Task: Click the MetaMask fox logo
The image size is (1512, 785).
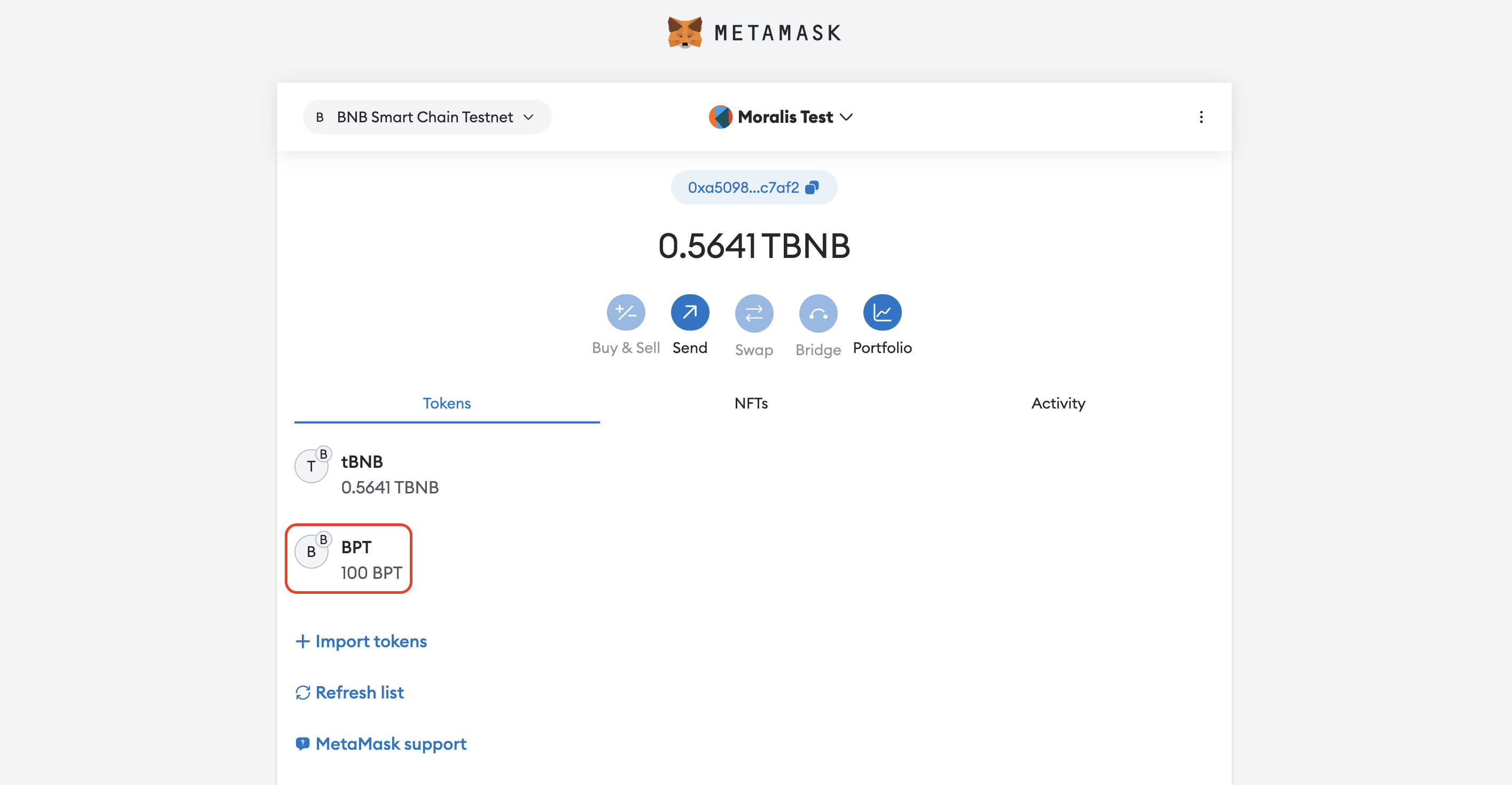Action: pyautogui.click(x=684, y=32)
